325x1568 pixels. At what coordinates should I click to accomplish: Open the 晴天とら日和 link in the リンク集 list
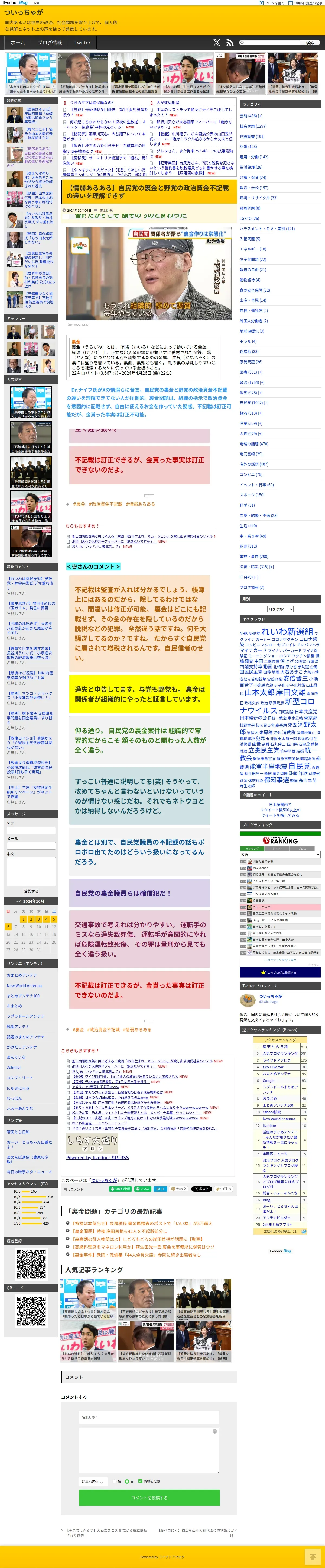point(18,1132)
